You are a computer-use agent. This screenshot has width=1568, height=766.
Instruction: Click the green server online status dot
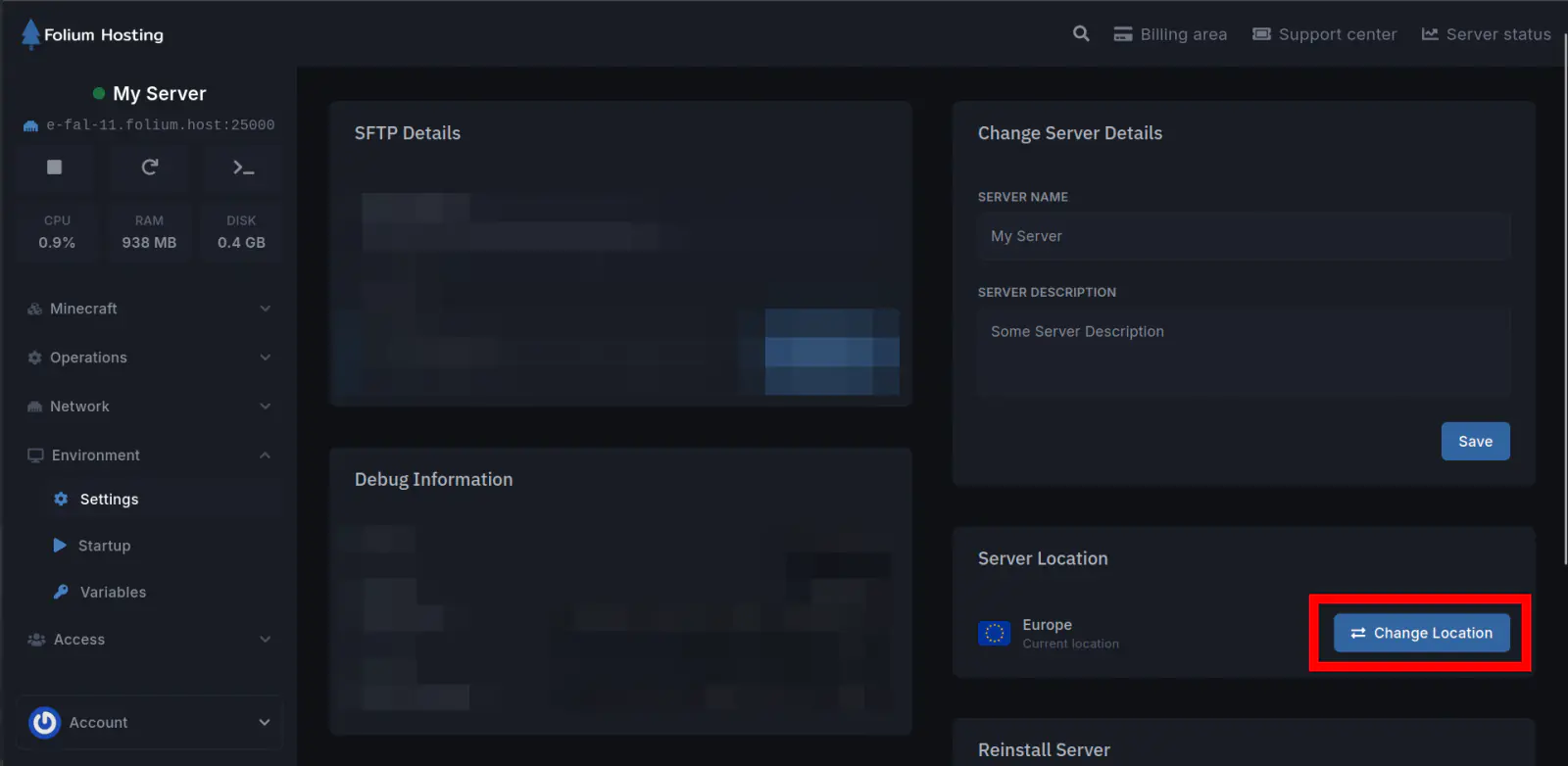pyautogui.click(x=99, y=94)
